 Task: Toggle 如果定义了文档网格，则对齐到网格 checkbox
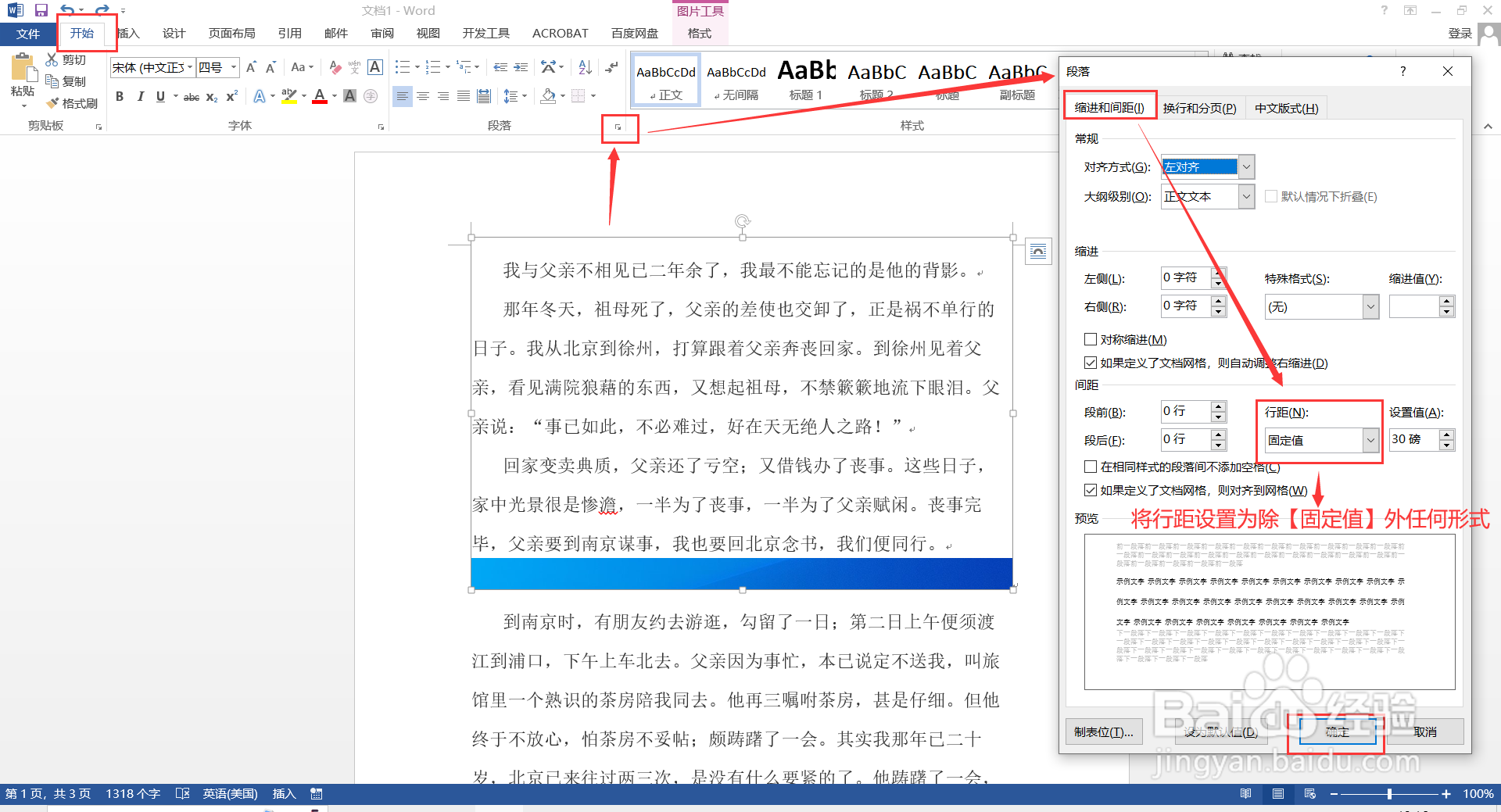[x=1091, y=490]
